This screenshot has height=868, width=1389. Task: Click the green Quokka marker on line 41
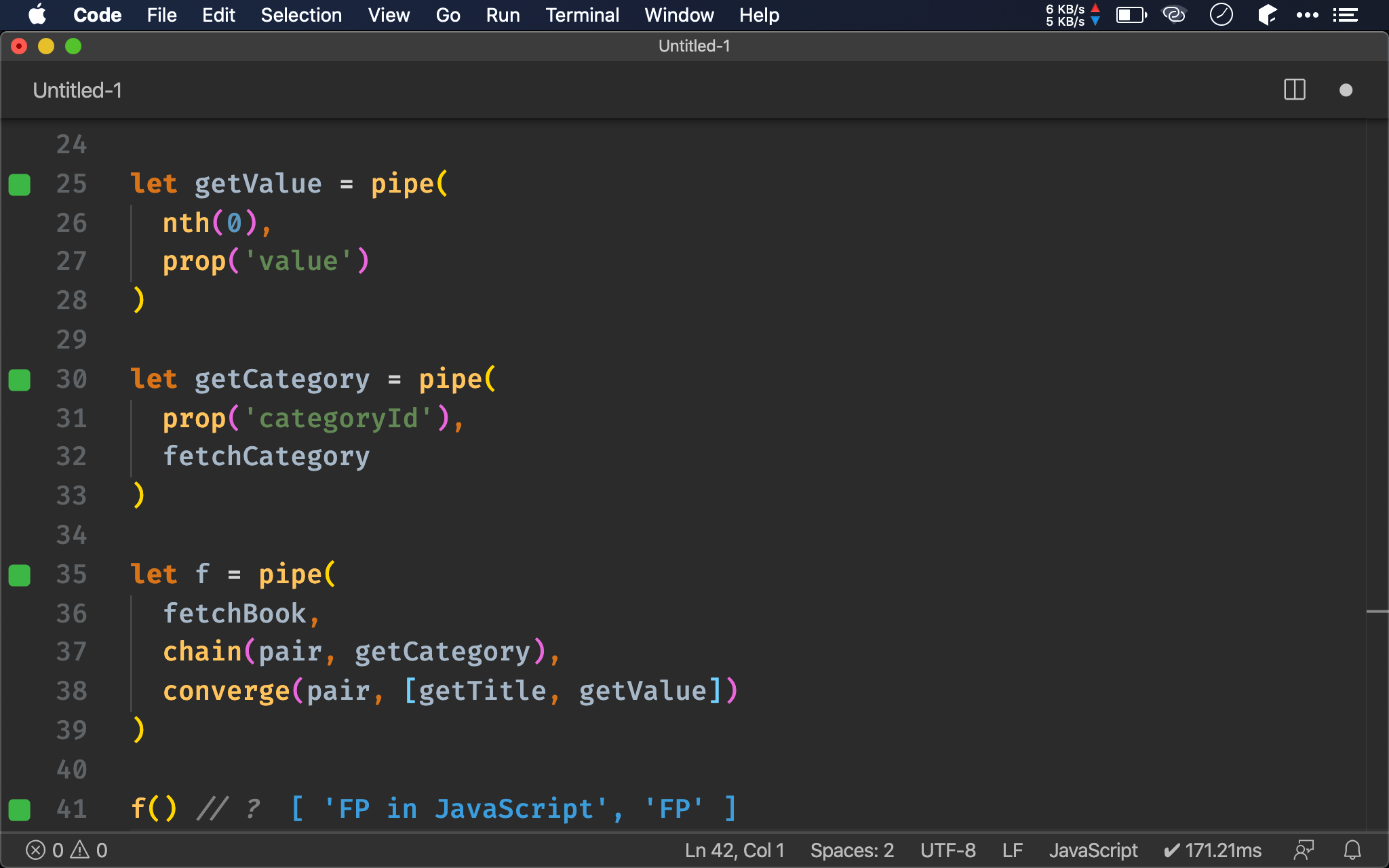click(20, 810)
